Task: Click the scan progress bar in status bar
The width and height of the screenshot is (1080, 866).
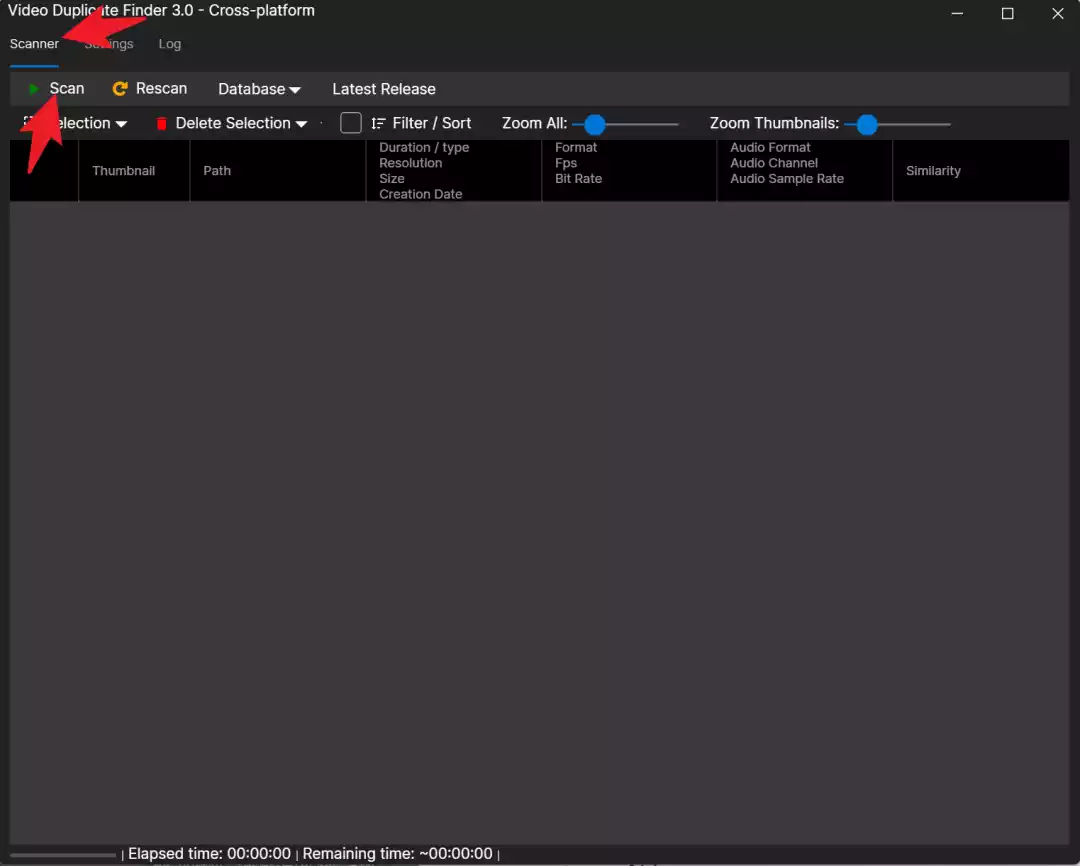Action: click(63, 855)
